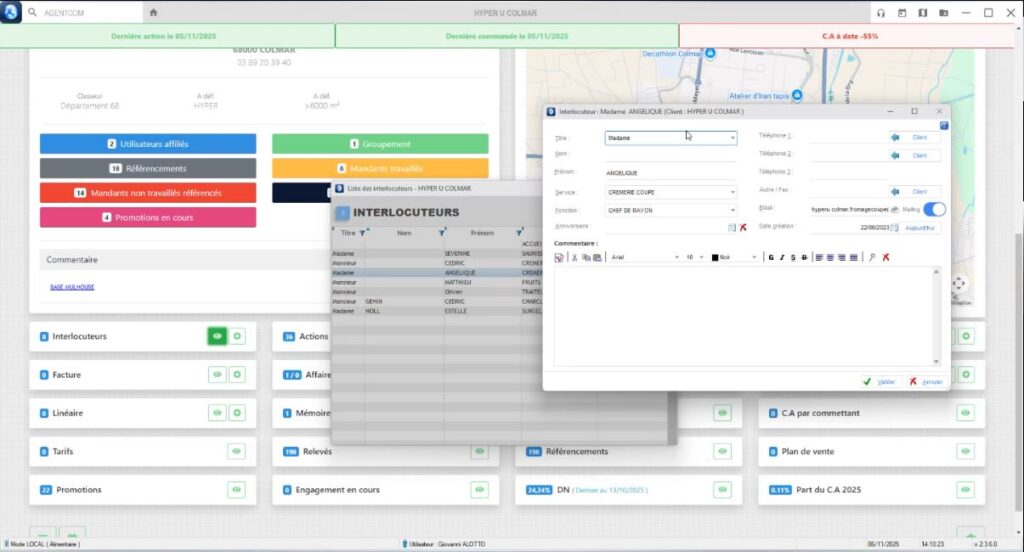
Task: Click the add button on Interlocuteurs card
Action: [x=237, y=336]
